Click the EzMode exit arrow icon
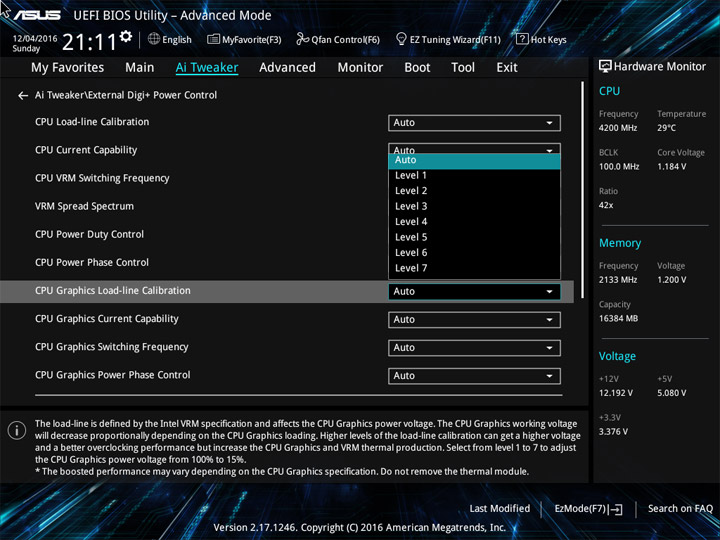 pyautogui.click(x=615, y=509)
